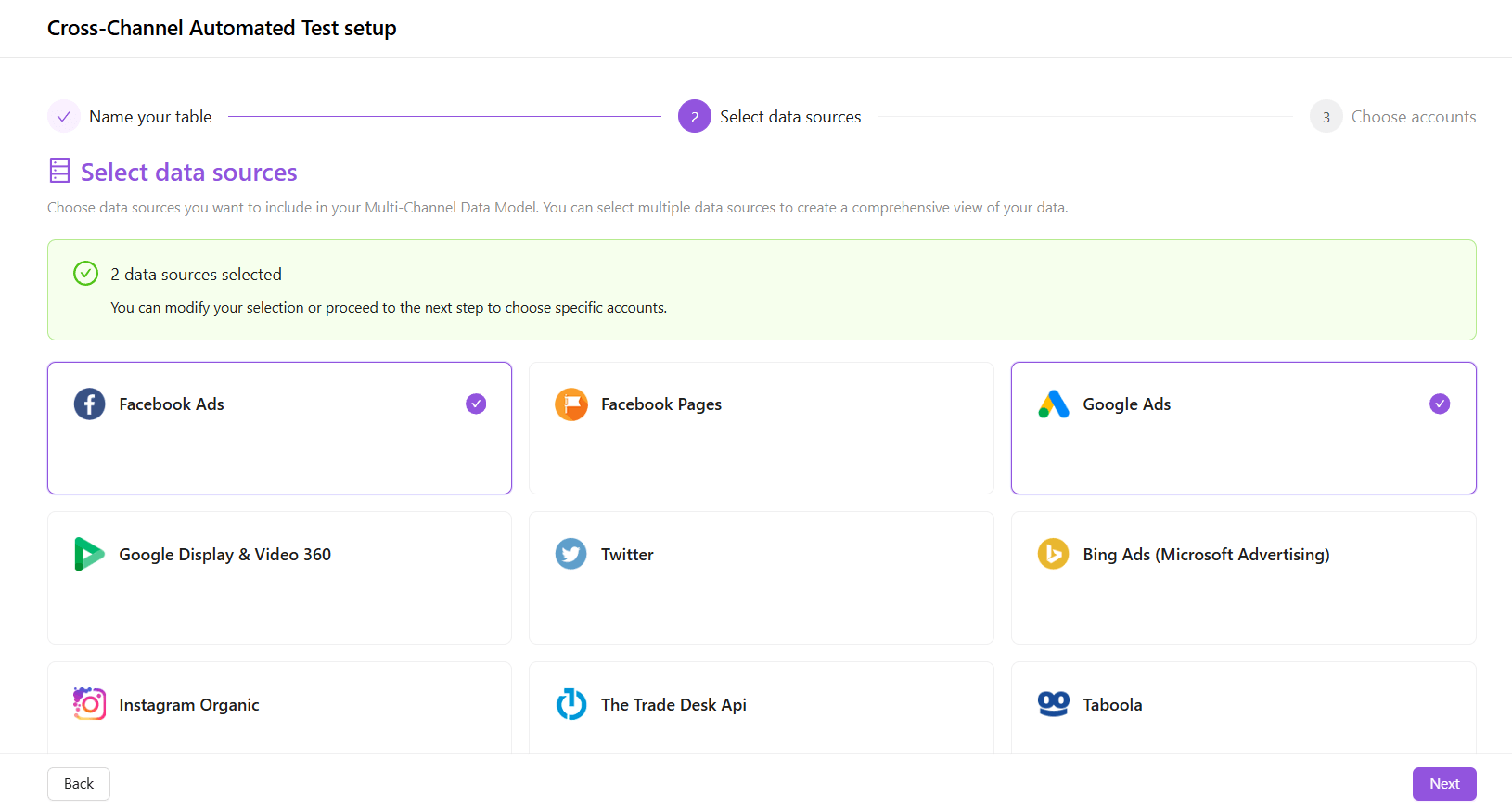Click the step 2 Select data sources indicator

click(x=695, y=117)
